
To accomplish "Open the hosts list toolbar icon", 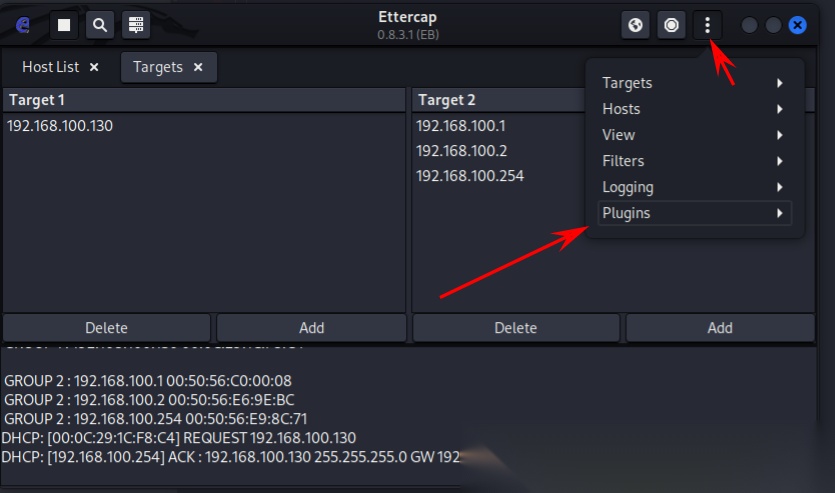I will (136, 25).
